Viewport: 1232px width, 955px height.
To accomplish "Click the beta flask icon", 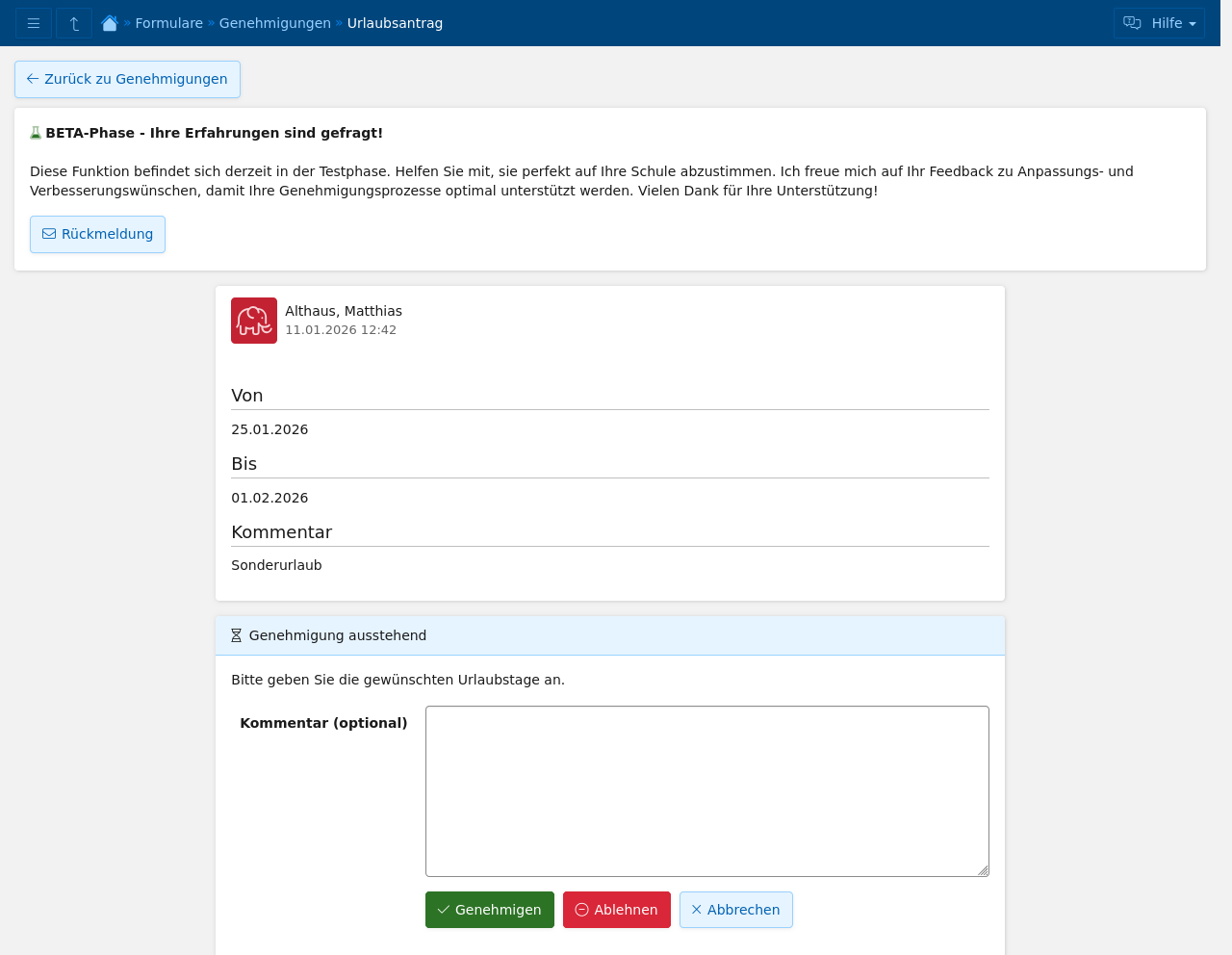I will tap(36, 133).
